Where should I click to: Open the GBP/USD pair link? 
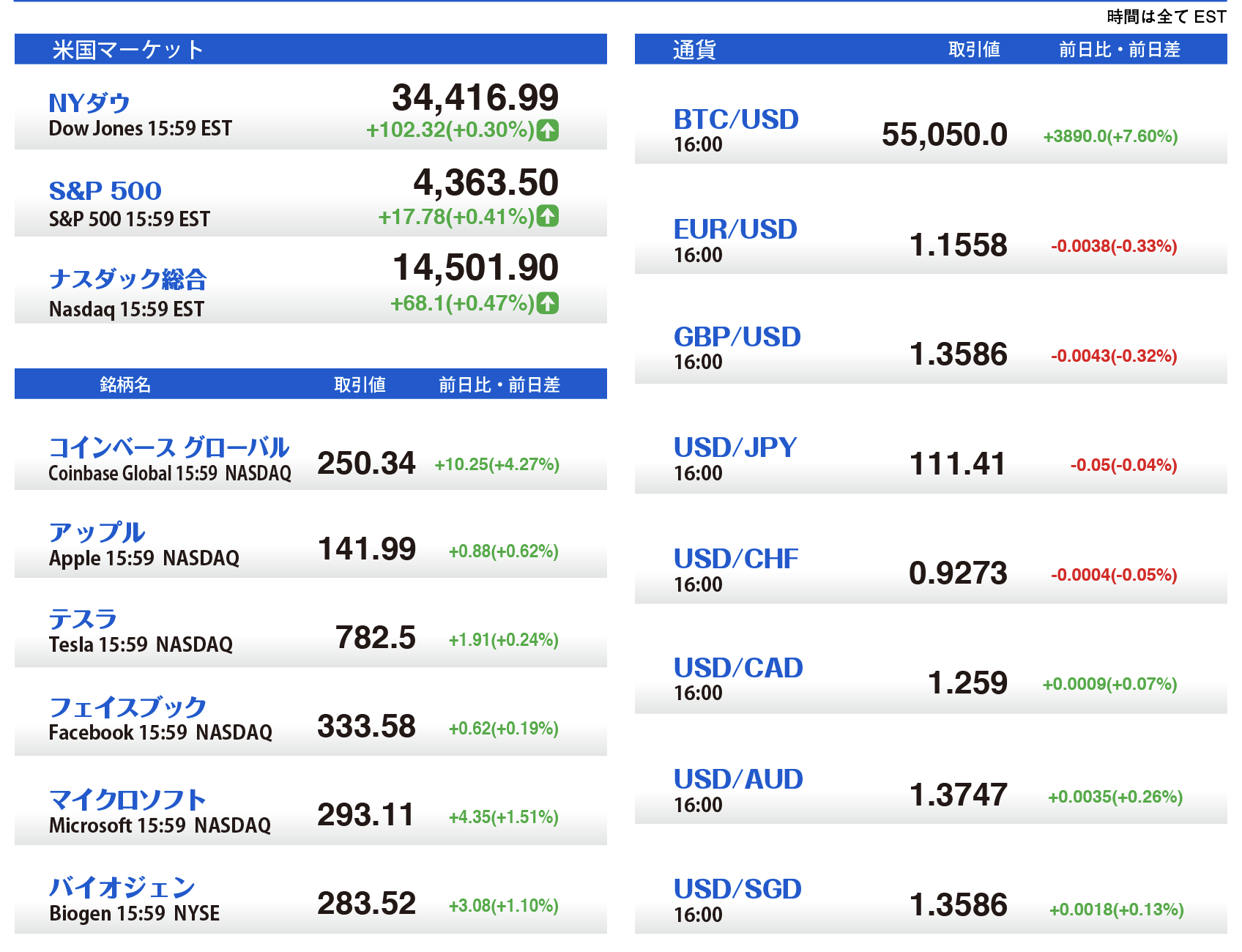tap(737, 337)
